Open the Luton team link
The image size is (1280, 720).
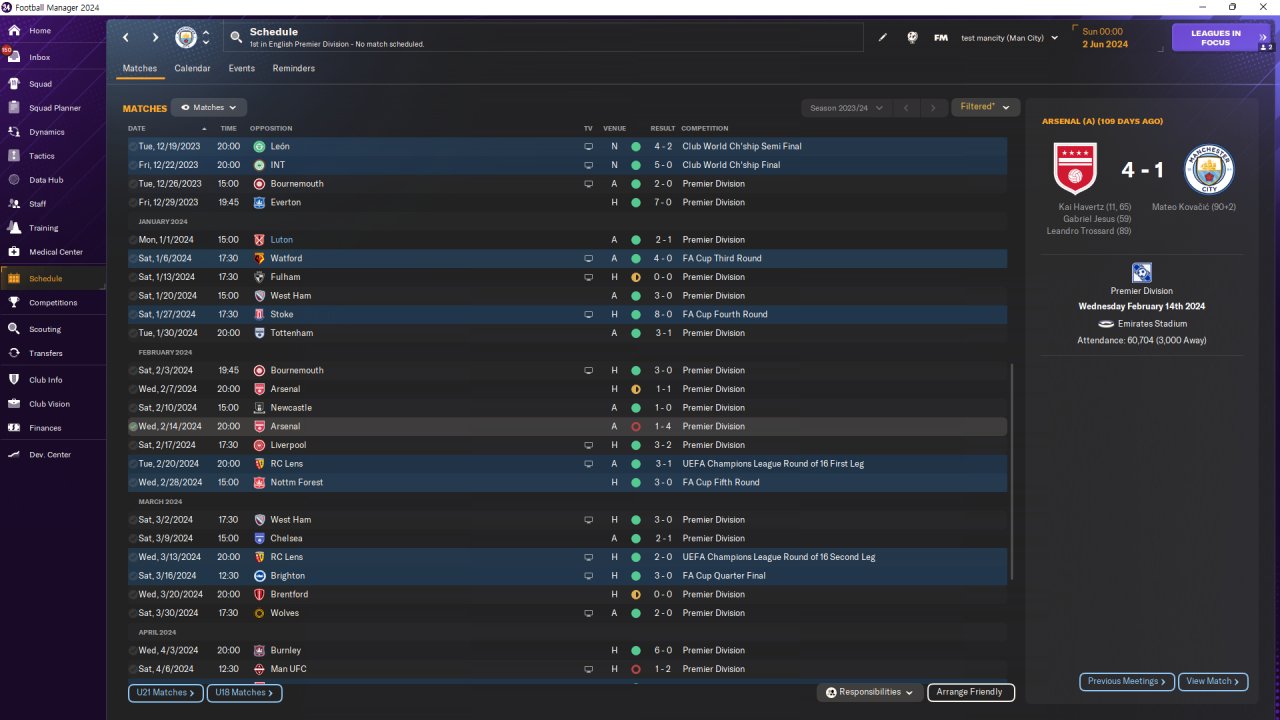pos(281,240)
